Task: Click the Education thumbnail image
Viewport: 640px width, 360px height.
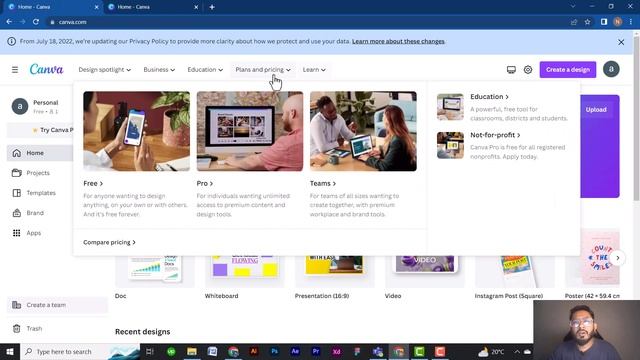Action: click(450, 107)
